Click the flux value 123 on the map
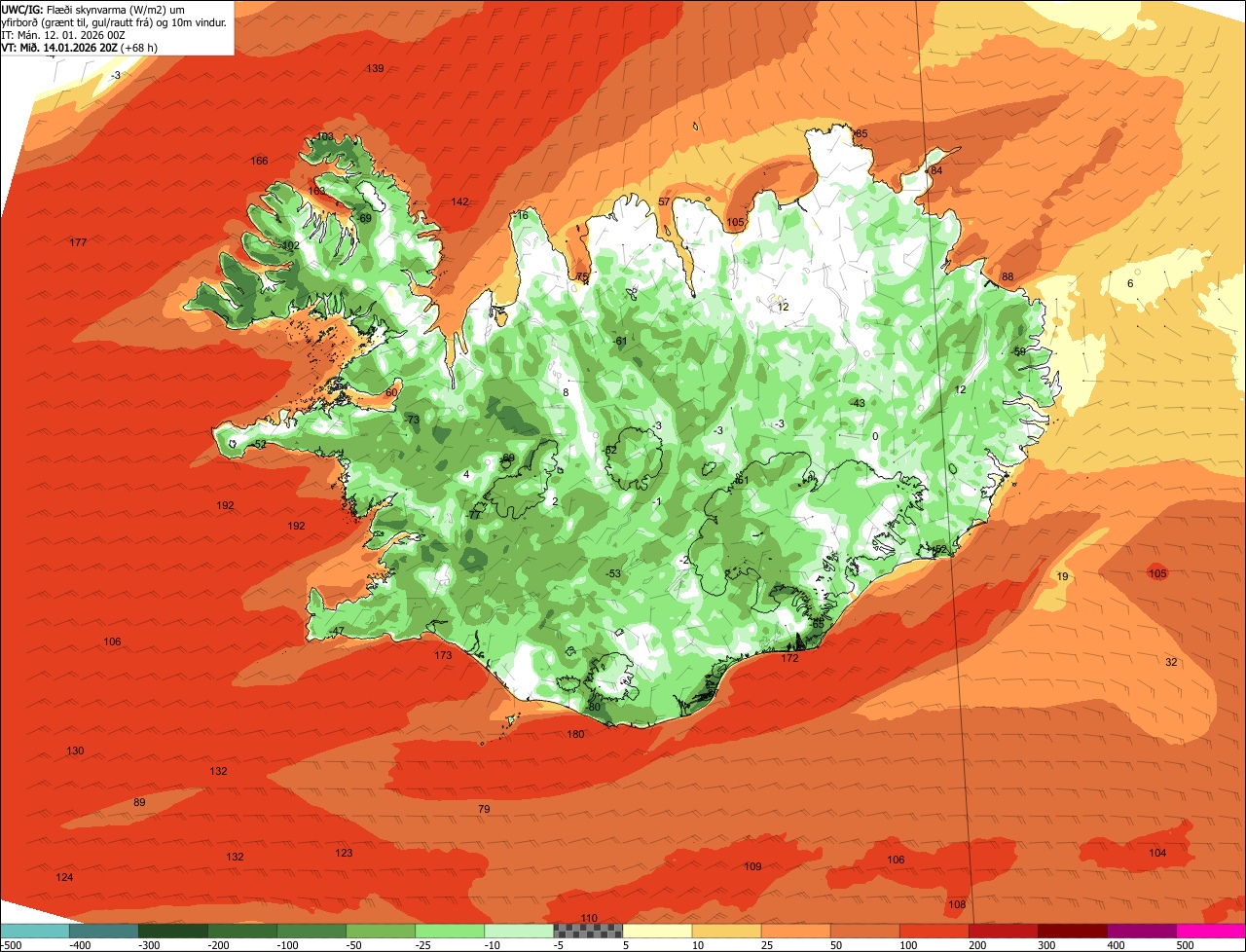Image resolution: width=1246 pixels, height=952 pixels. click(344, 853)
